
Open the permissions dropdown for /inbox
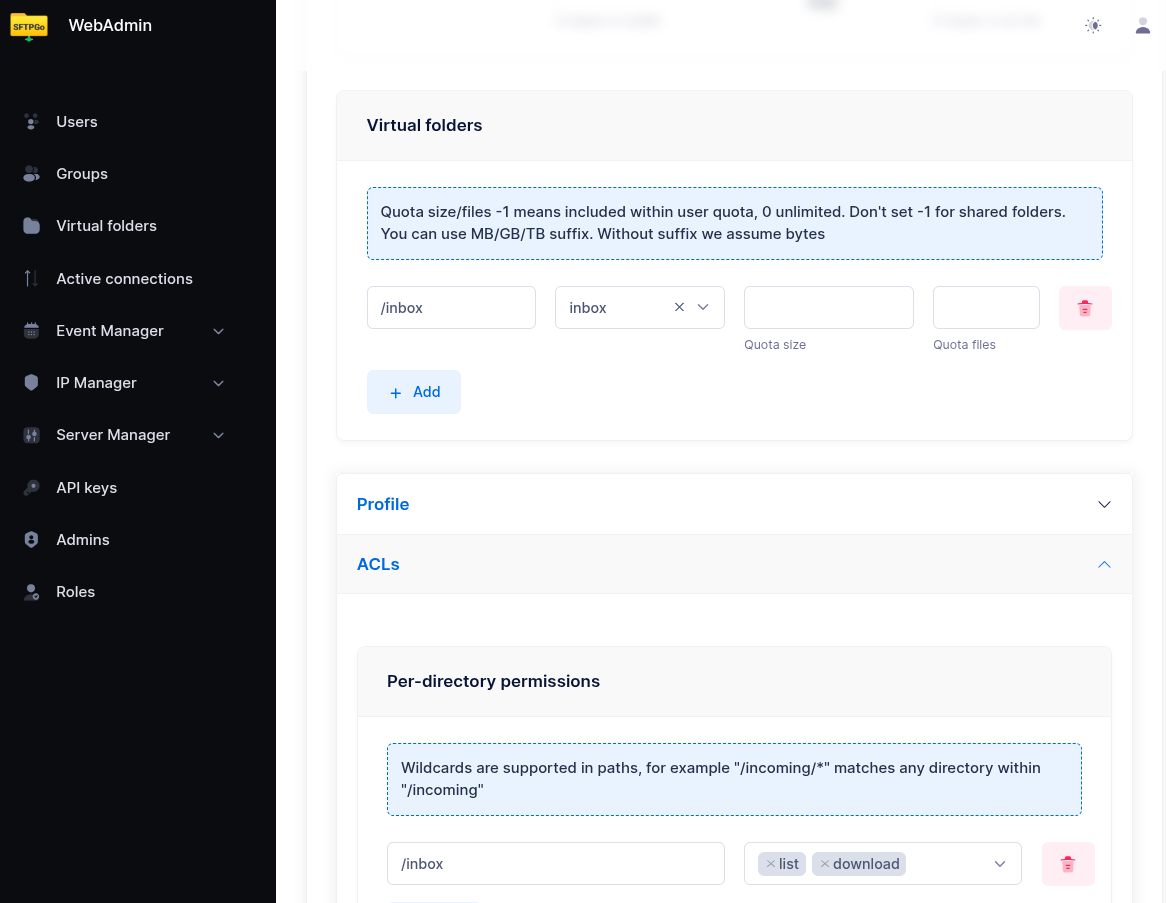pos(999,864)
